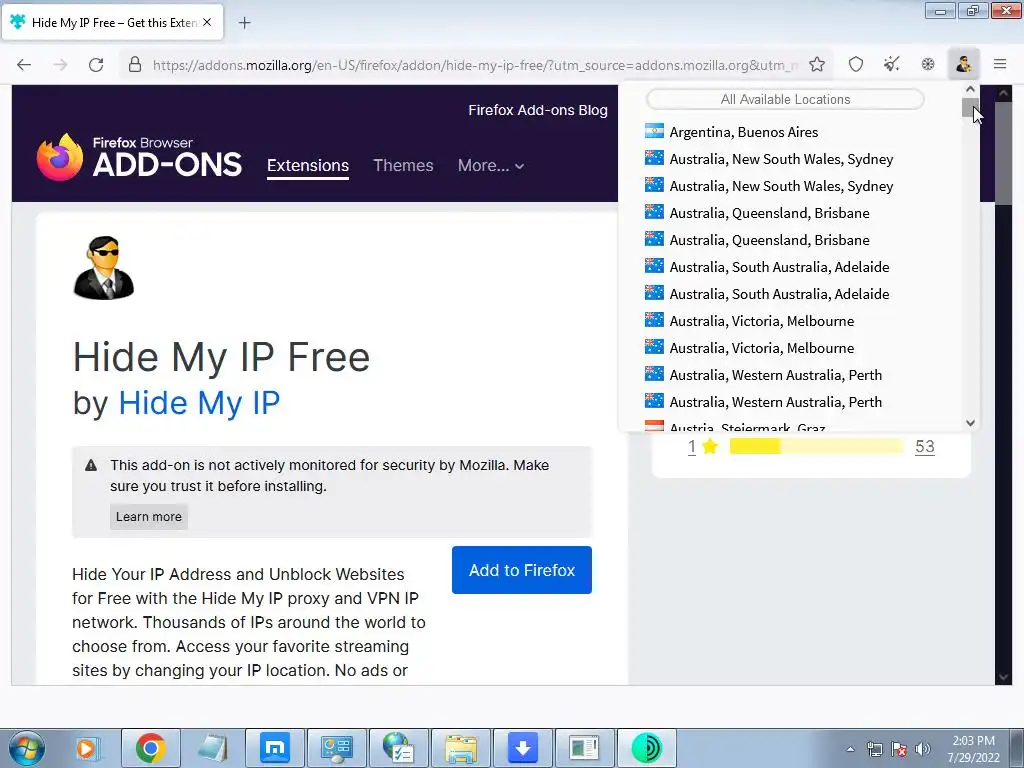Switch to the Themes section

(x=403, y=165)
